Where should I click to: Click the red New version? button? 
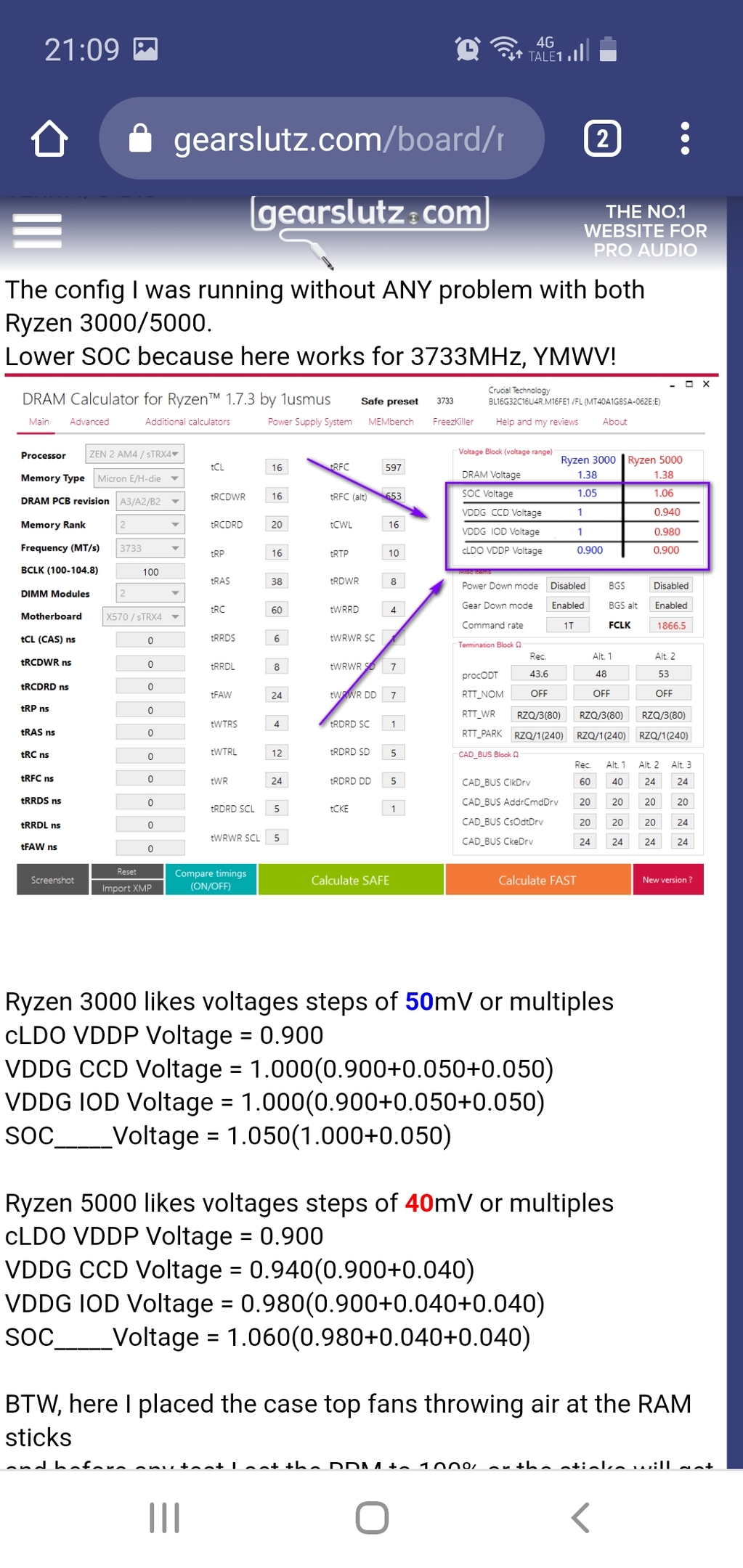tap(668, 880)
